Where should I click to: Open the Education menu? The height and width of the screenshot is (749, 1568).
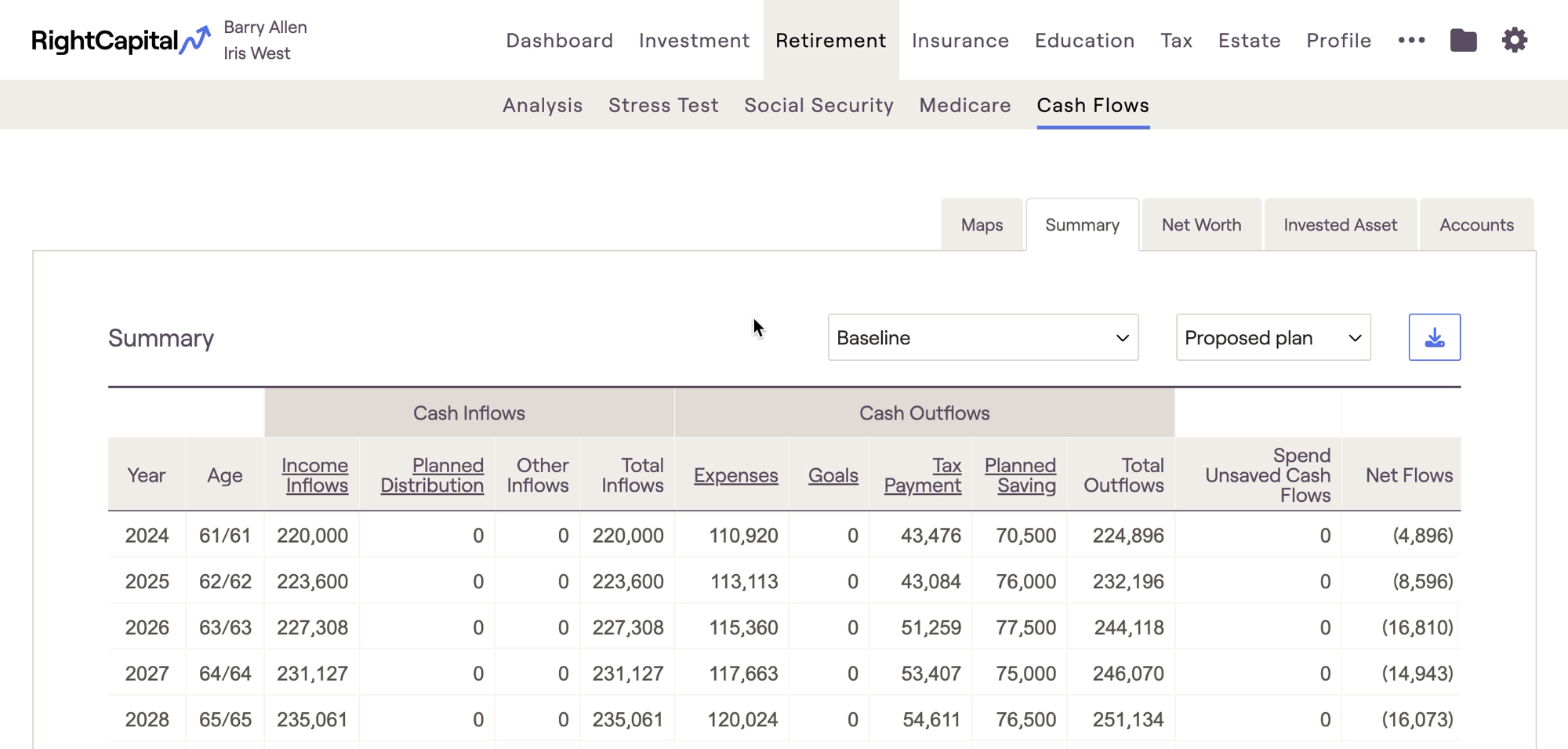tap(1085, 40)
